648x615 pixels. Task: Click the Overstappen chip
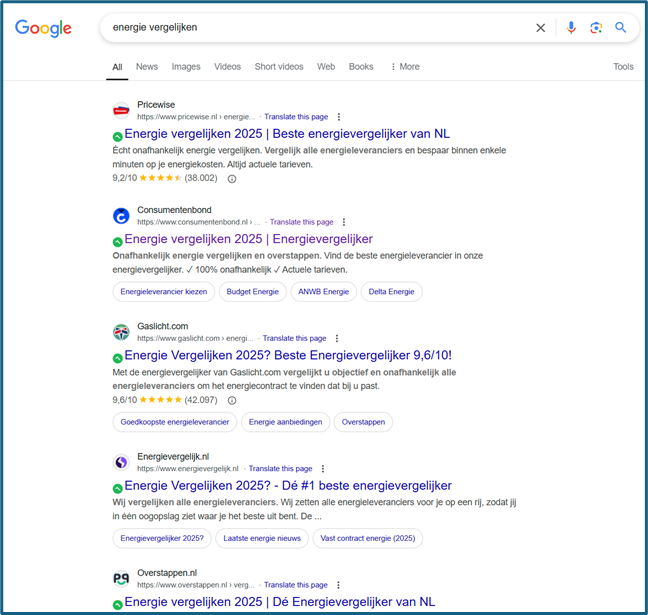tap(363, 422)
